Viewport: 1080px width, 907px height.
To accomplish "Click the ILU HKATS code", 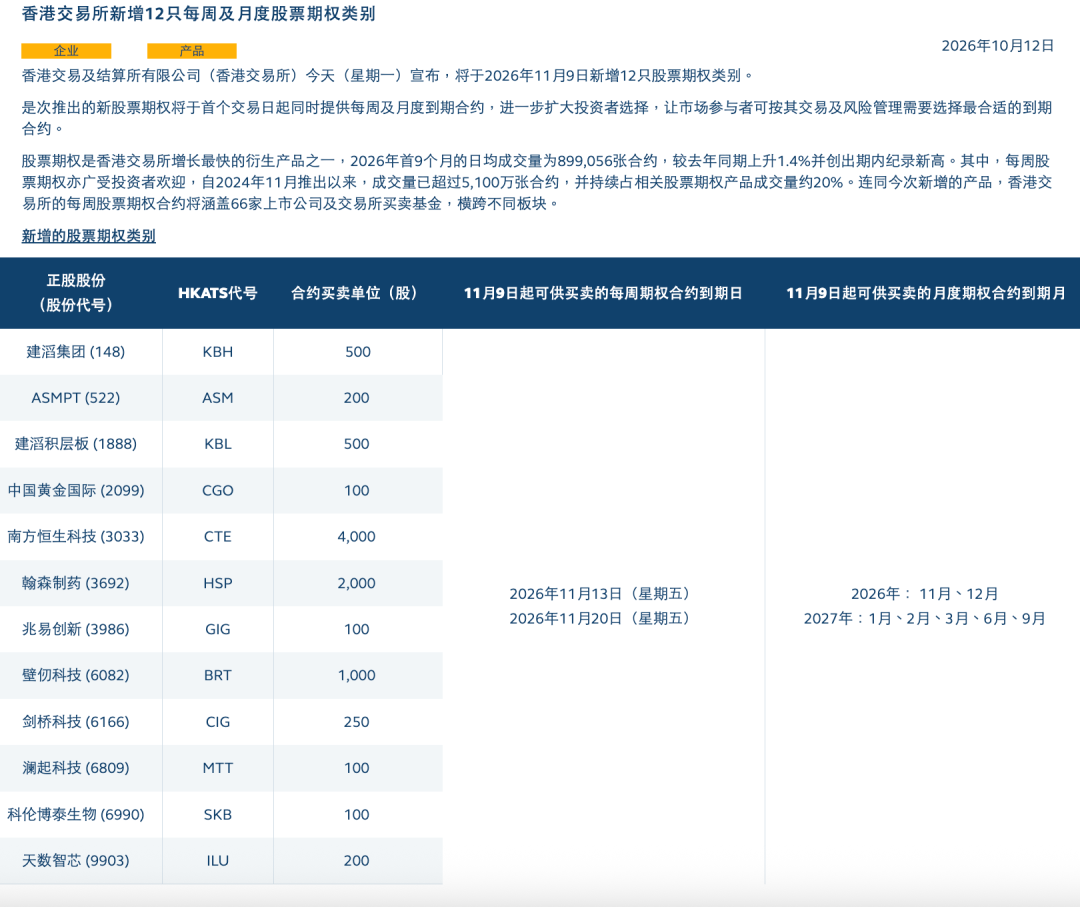I will click(x=218, y=861).
